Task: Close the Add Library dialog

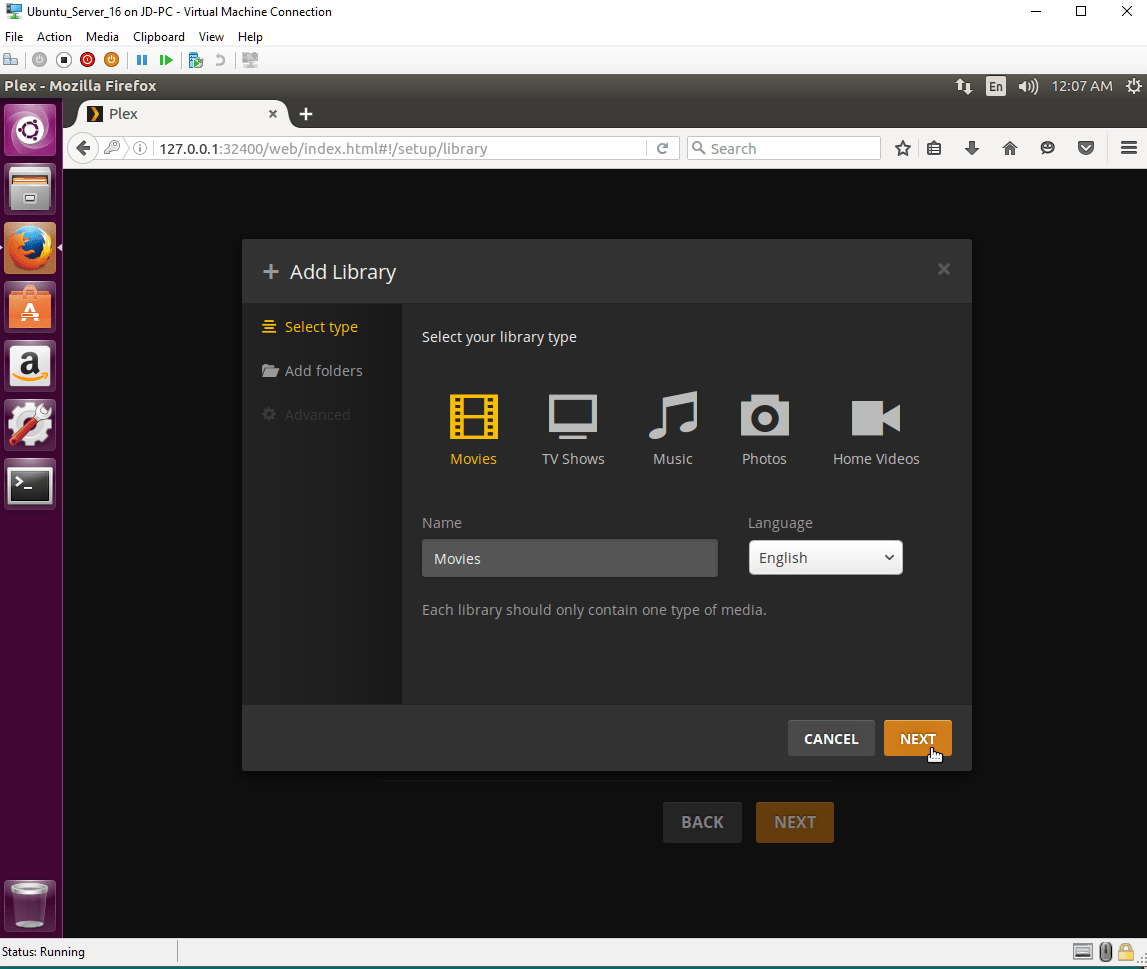Action: click(944, 269)
